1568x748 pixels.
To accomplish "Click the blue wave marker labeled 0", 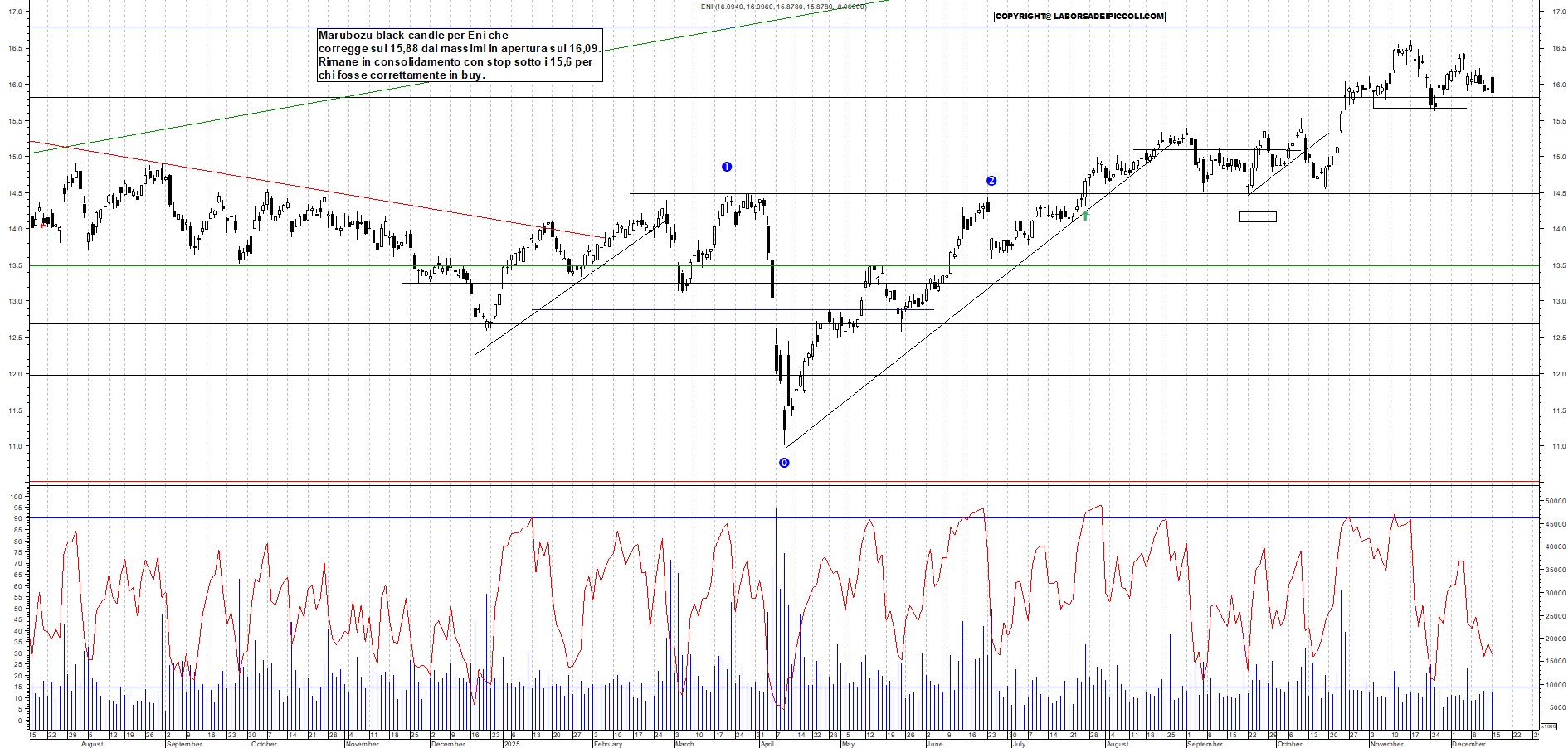I will 784,463.
